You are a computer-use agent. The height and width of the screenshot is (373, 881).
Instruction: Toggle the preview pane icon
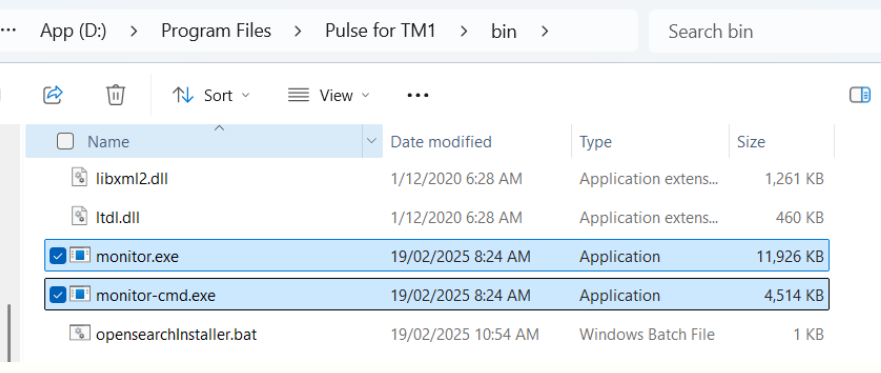click(860, 95)
